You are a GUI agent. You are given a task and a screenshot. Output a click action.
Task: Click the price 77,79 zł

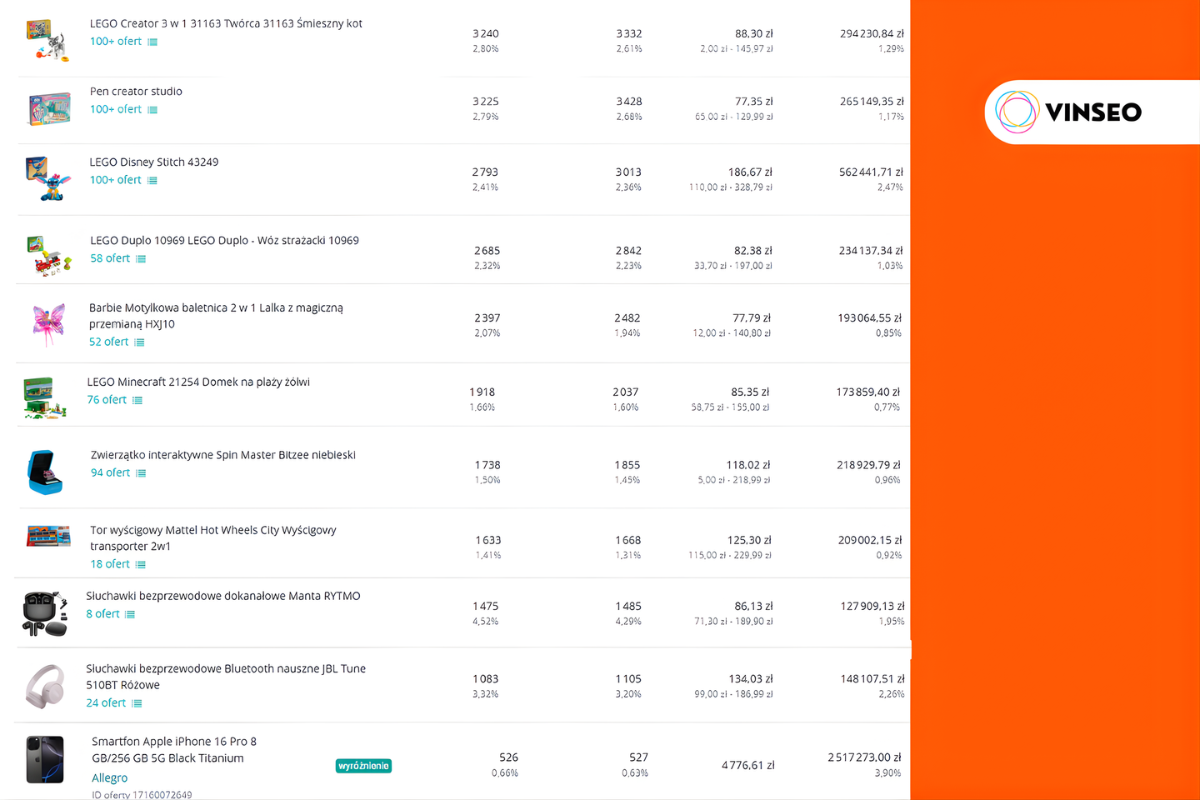pos(753,318)
